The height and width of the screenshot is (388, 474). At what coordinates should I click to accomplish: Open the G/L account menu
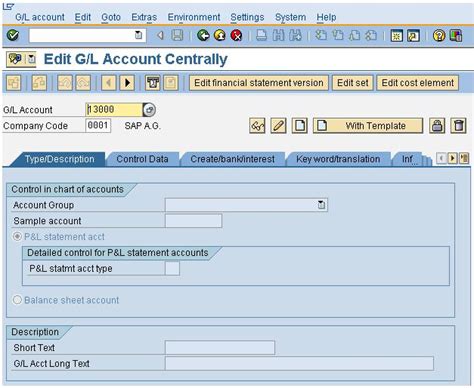pyautogui.click(x=40, y=17)
